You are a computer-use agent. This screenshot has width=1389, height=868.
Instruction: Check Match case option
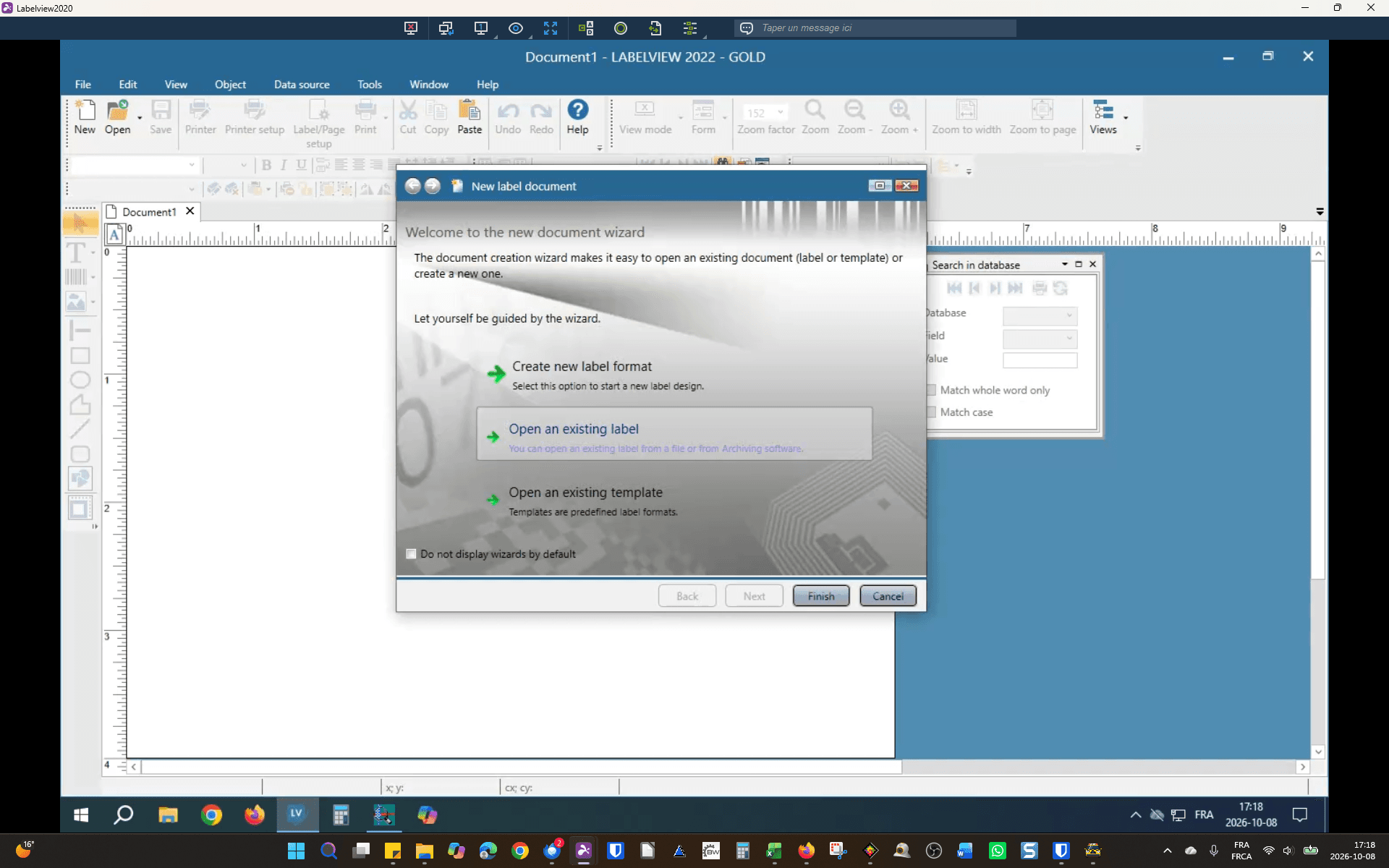click(x=932, y=412)
